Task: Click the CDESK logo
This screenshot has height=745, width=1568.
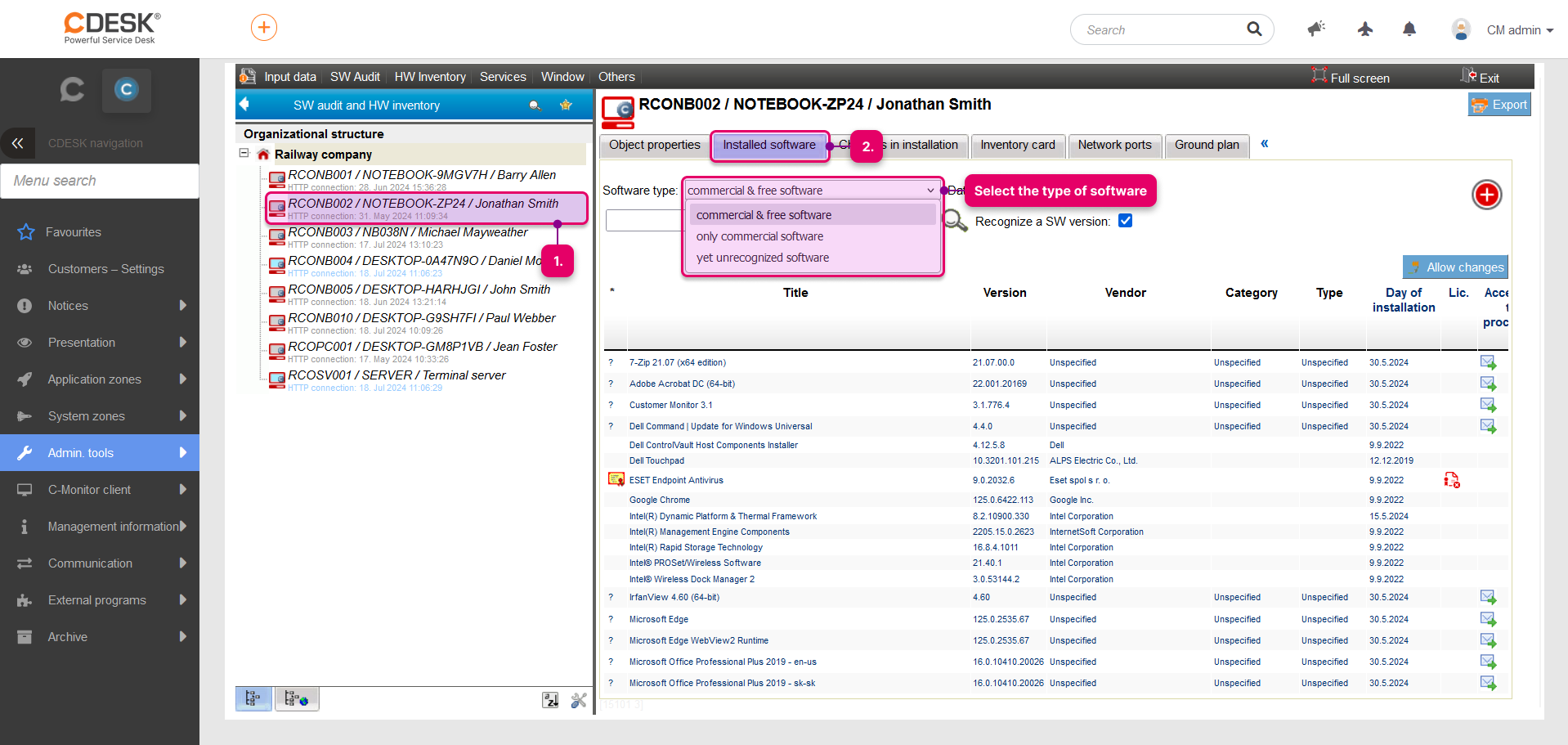Action: click(112, 28)
